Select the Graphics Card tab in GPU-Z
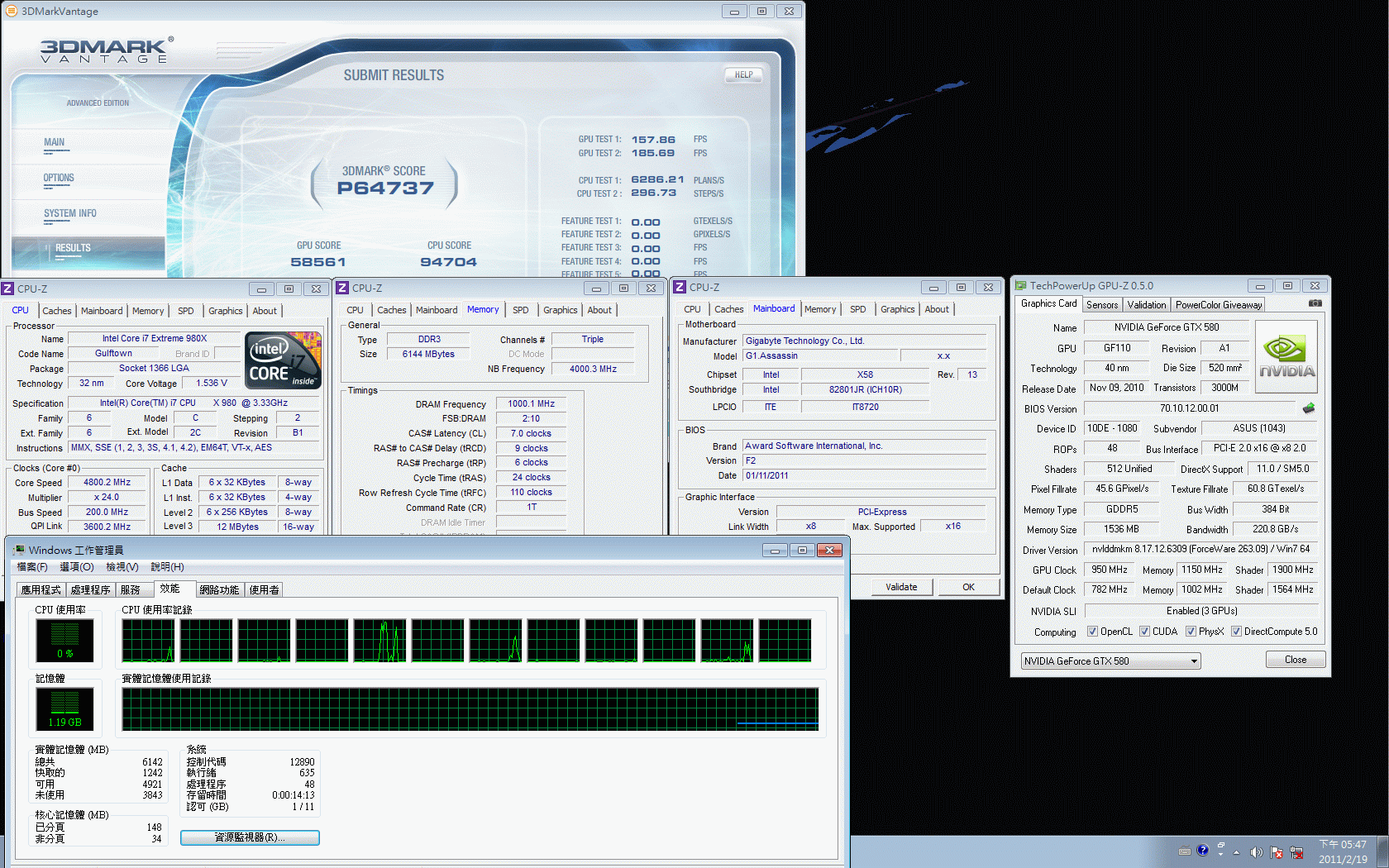Viewport: 1389px width, 868px height. click(x=1048, y=303)
